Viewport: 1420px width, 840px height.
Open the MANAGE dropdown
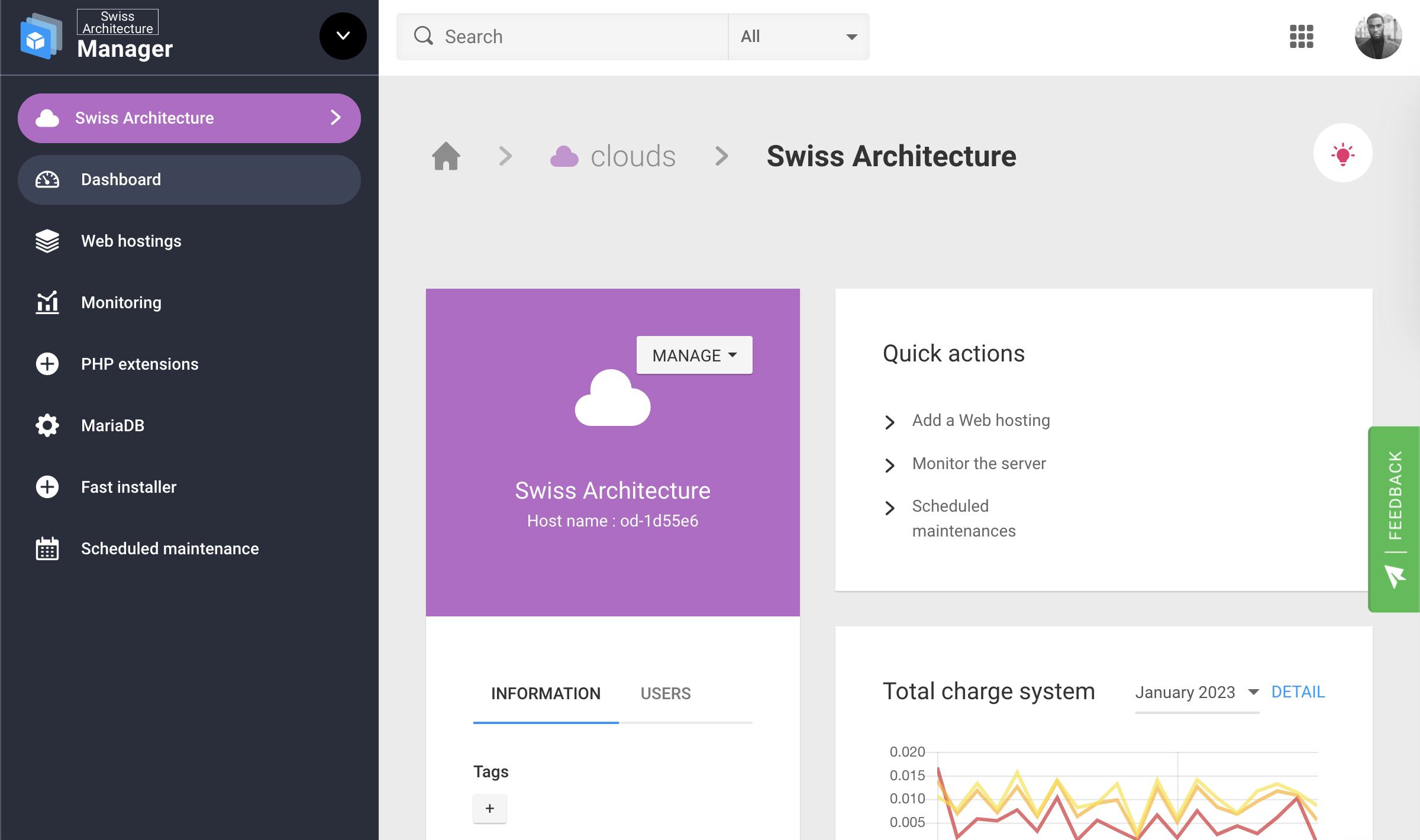(694, 355)
